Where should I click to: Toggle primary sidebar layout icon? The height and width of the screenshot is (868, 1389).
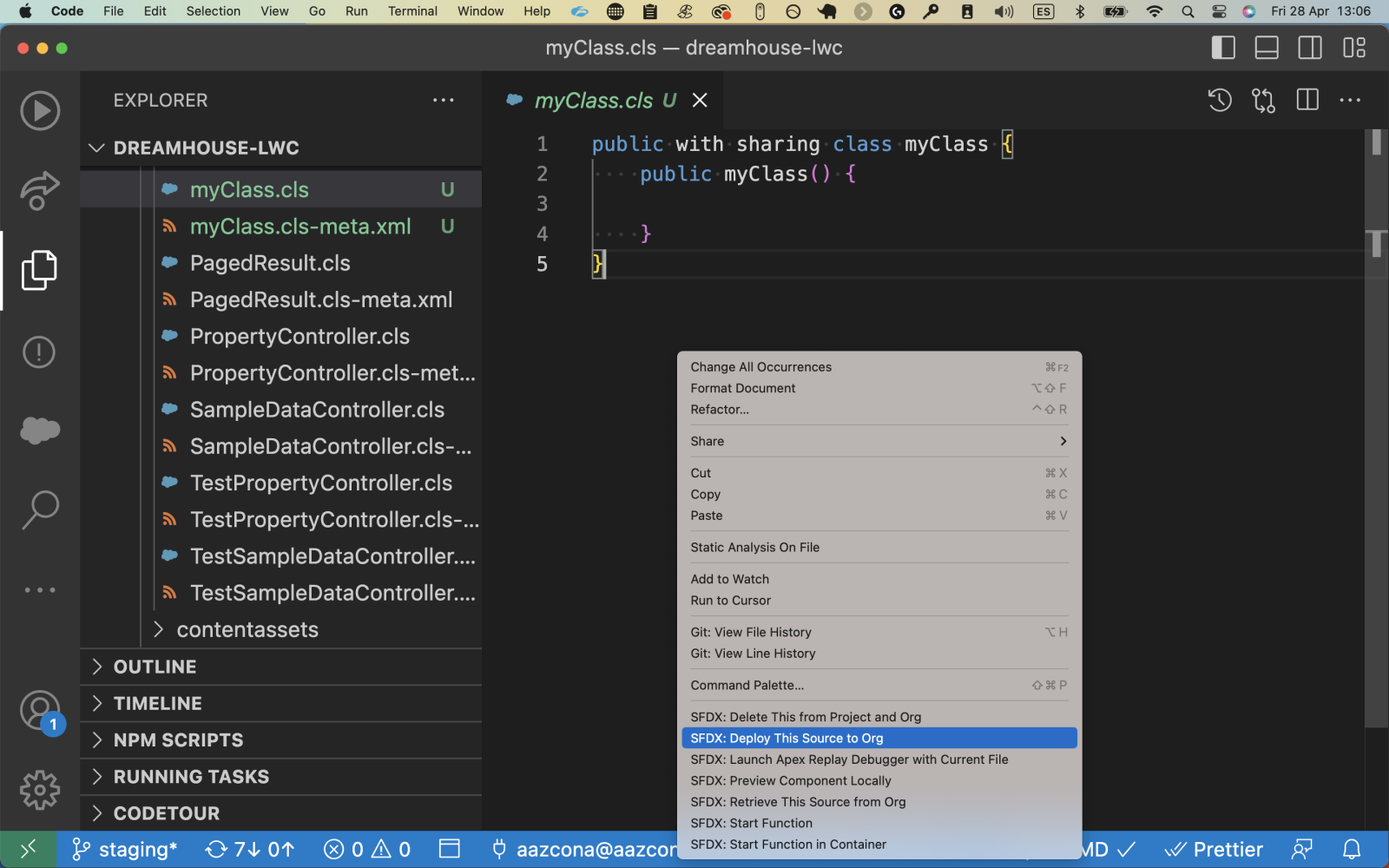(1223, 48)
